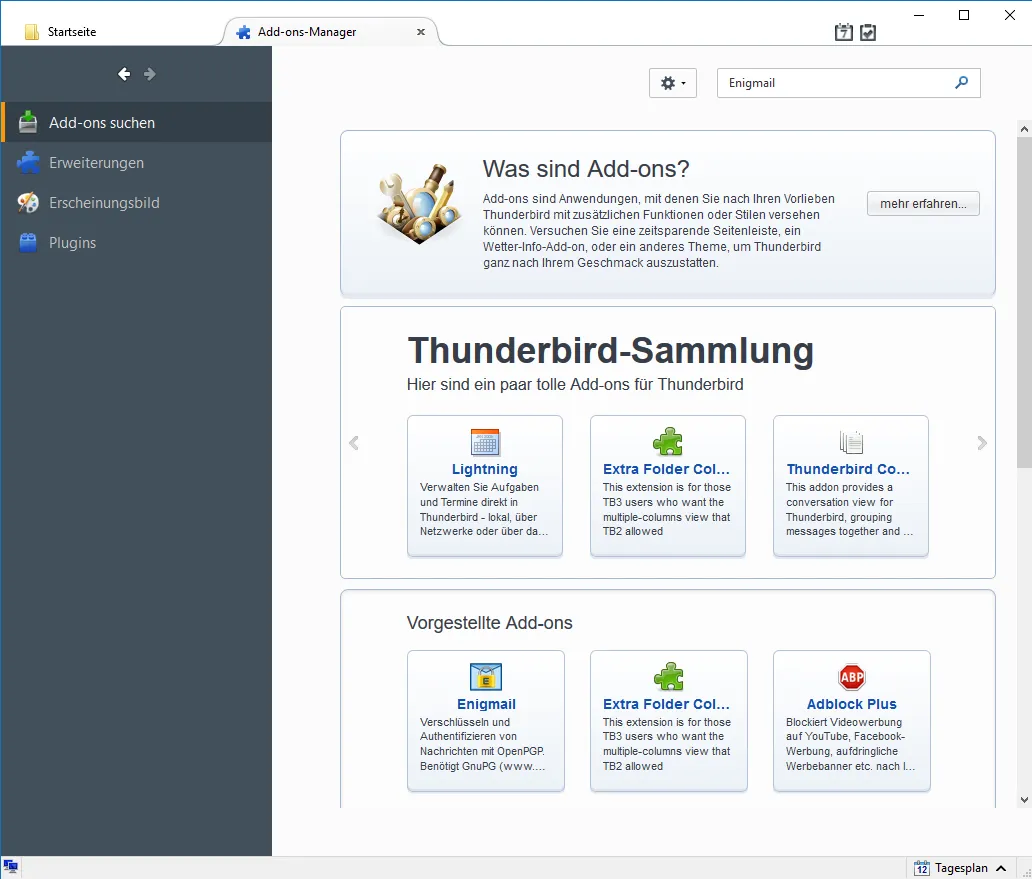Open the Adblock Plus add-on link
The width and height of the screenshot is (1032, 879).
coord(852,704)
